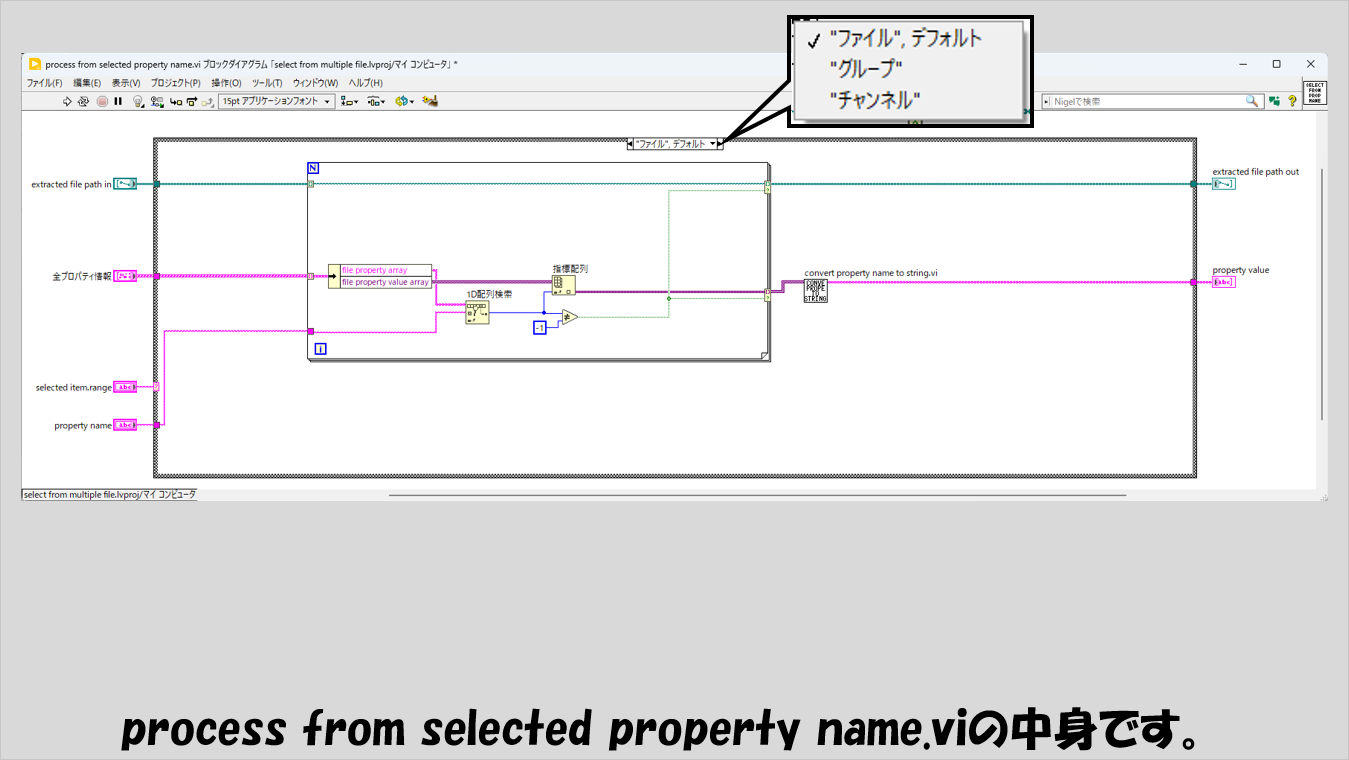Click the Clean Up Diagram icon

431,101
